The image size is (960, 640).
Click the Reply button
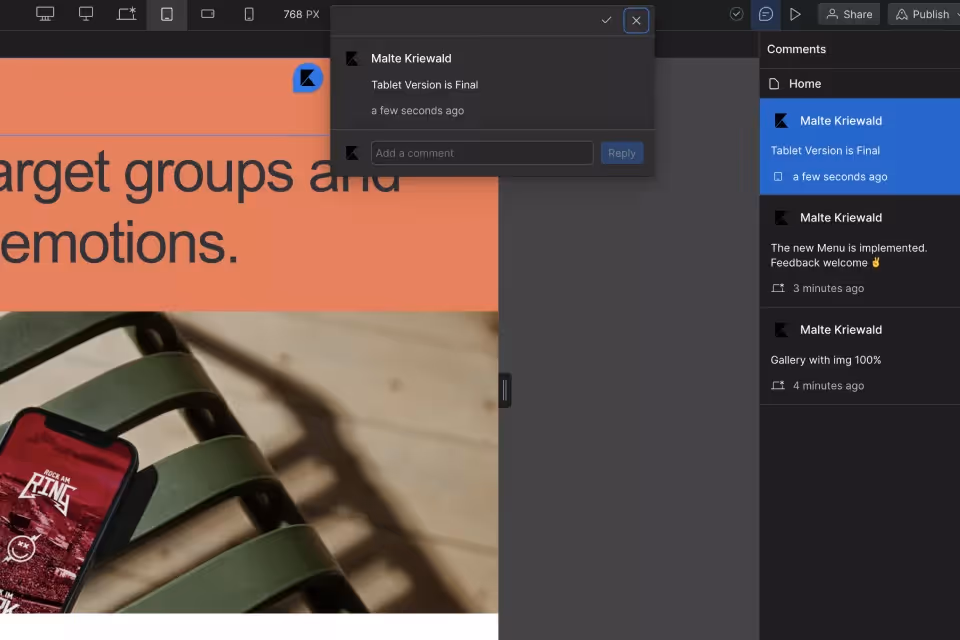click(x=622, y=153)
